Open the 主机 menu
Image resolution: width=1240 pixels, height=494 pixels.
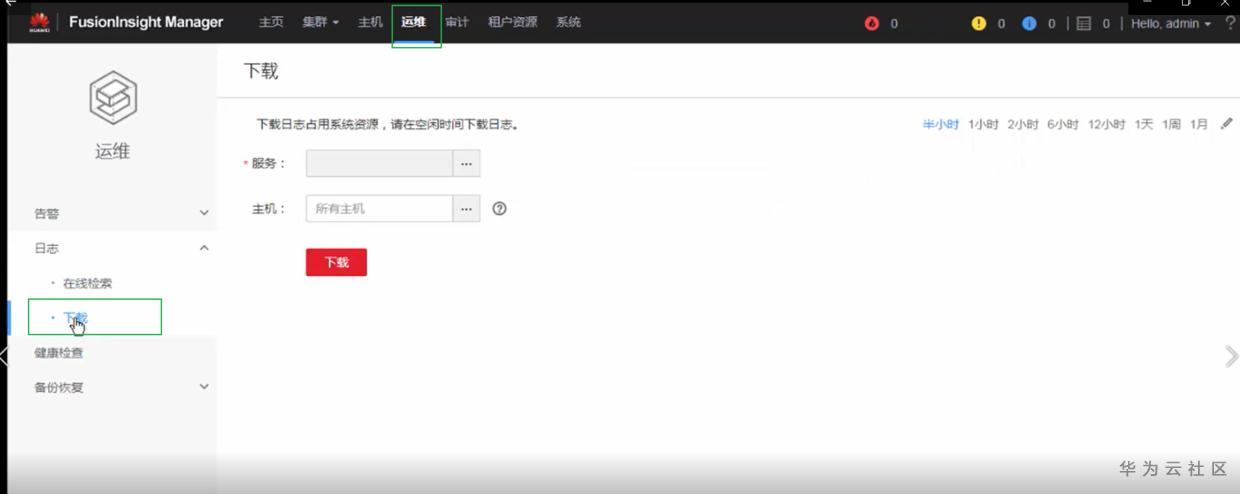(x=370, y=22)
